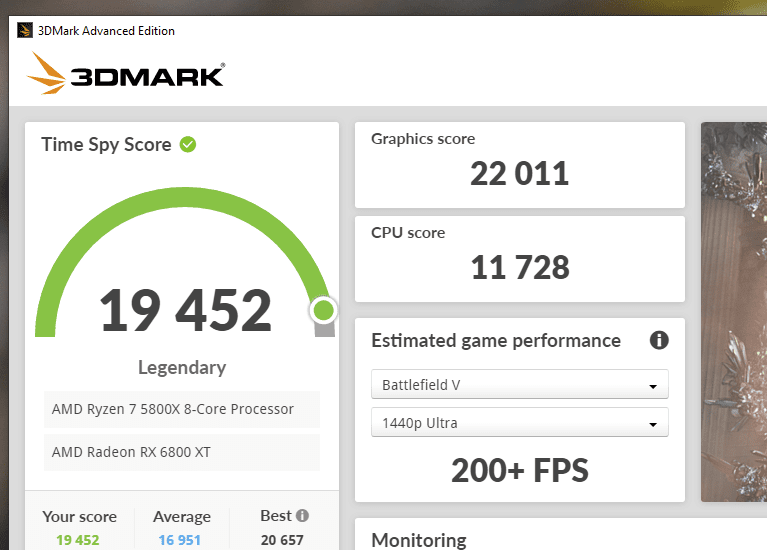Click the Estimated game performance heading

tap(496, 341)
